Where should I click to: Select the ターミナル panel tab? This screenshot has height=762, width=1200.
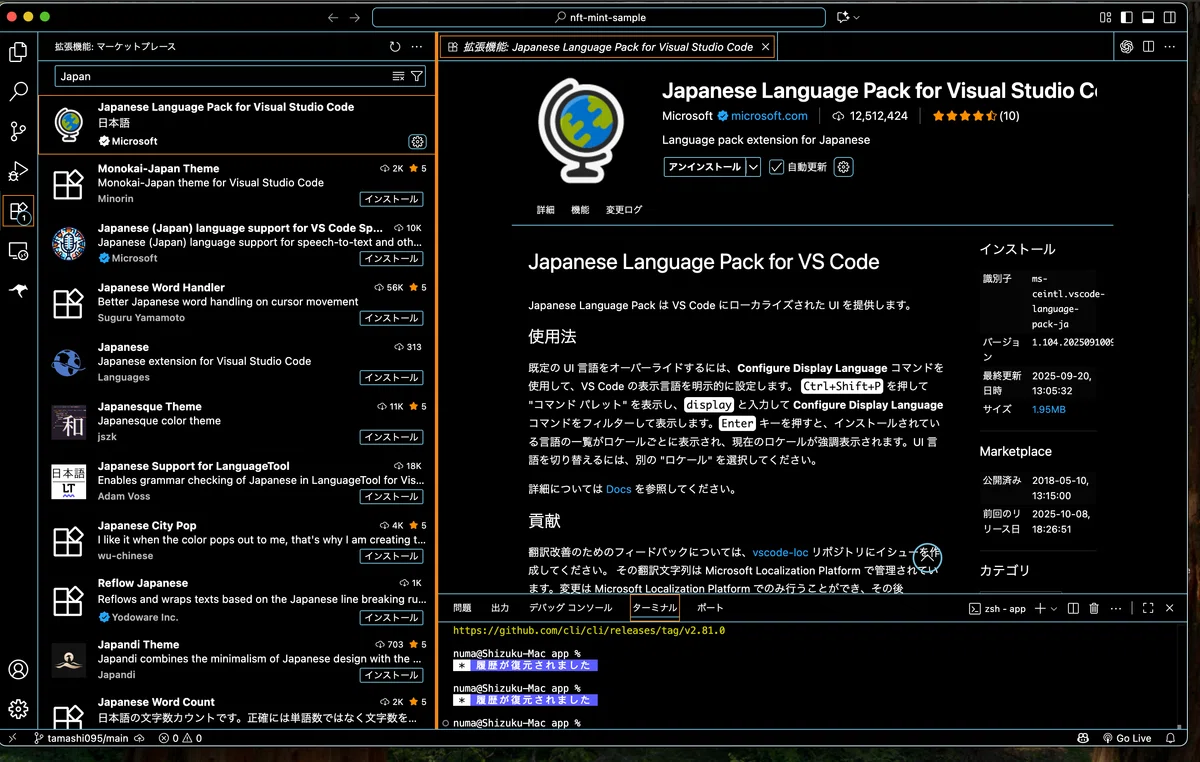click(x=655, y=608)
